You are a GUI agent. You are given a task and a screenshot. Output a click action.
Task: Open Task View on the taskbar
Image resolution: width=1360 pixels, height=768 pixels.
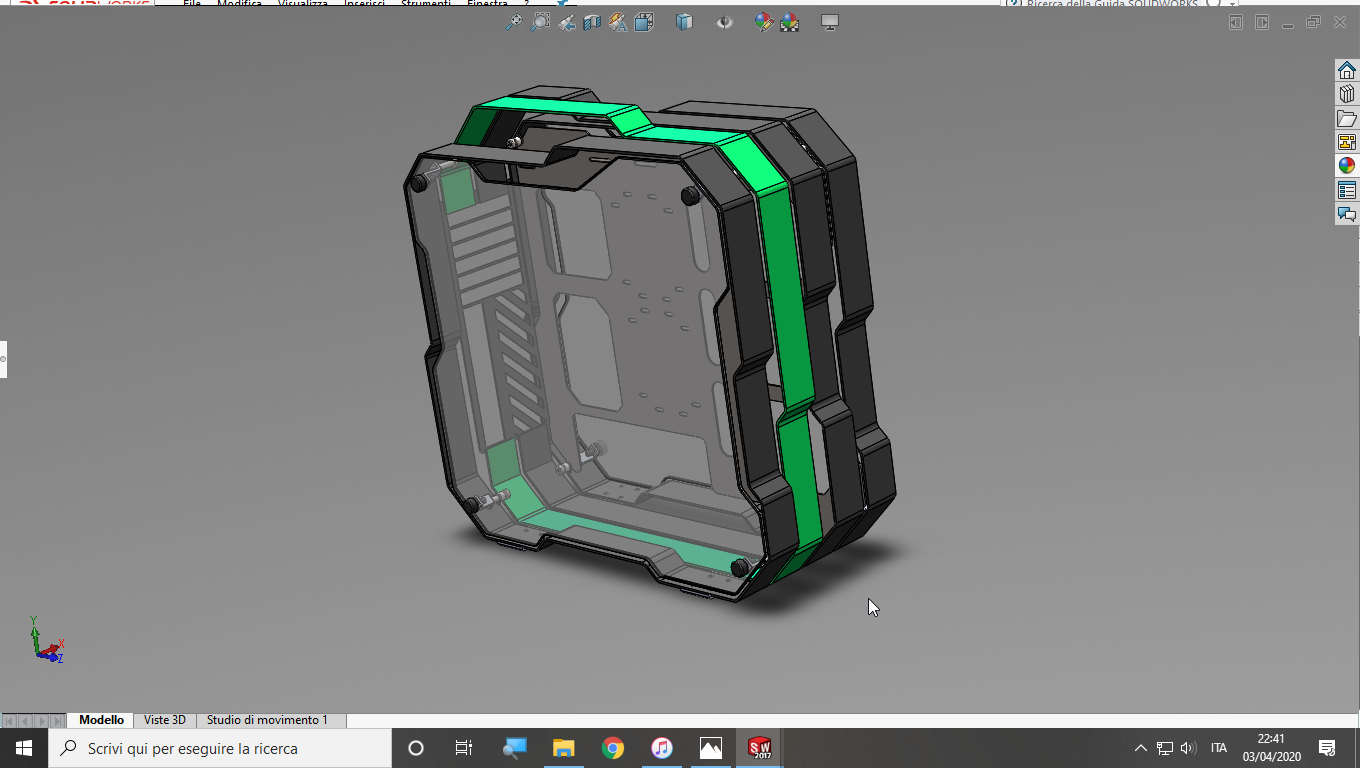[464, 748]
